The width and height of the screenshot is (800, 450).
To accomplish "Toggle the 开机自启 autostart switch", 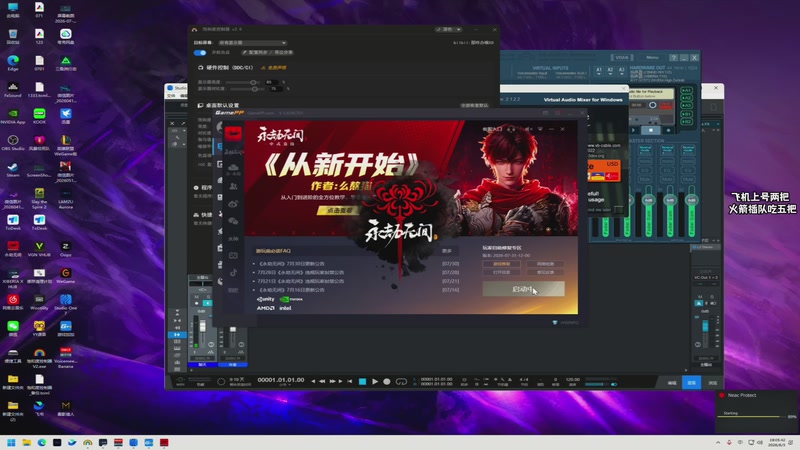I will pos(200,53).
